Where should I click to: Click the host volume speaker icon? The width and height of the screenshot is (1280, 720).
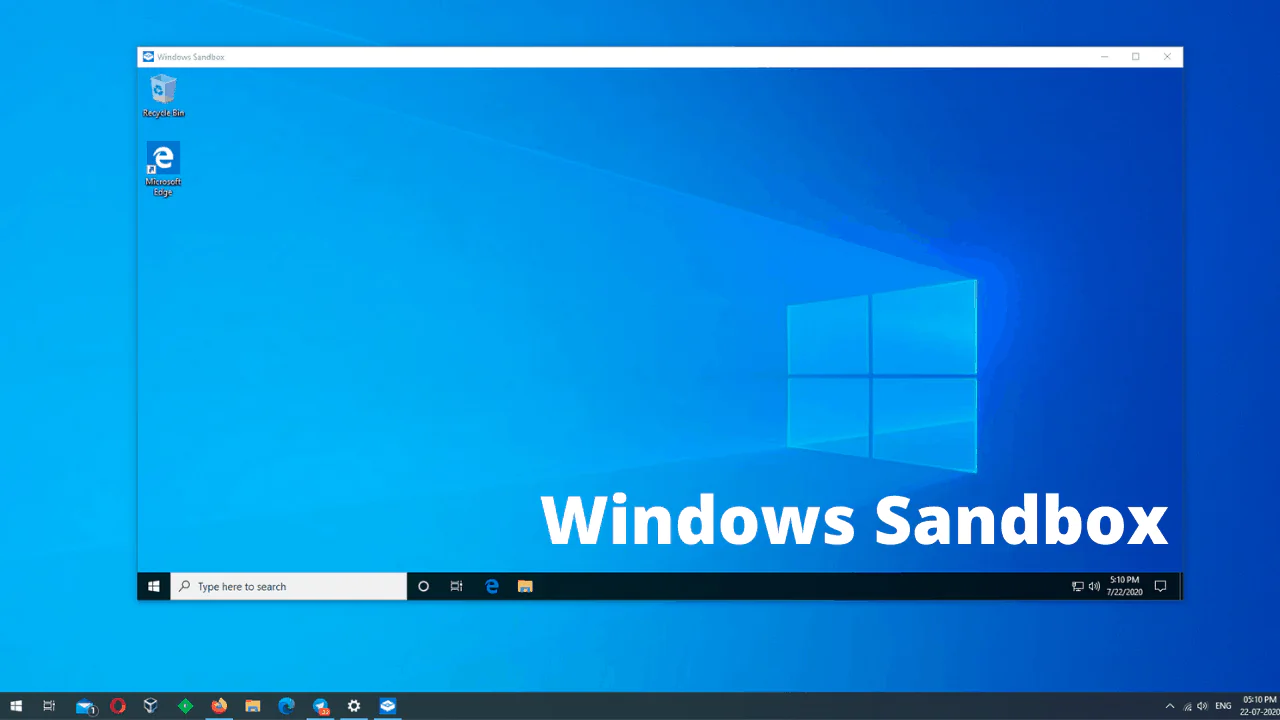click(x=1203, y=706)
